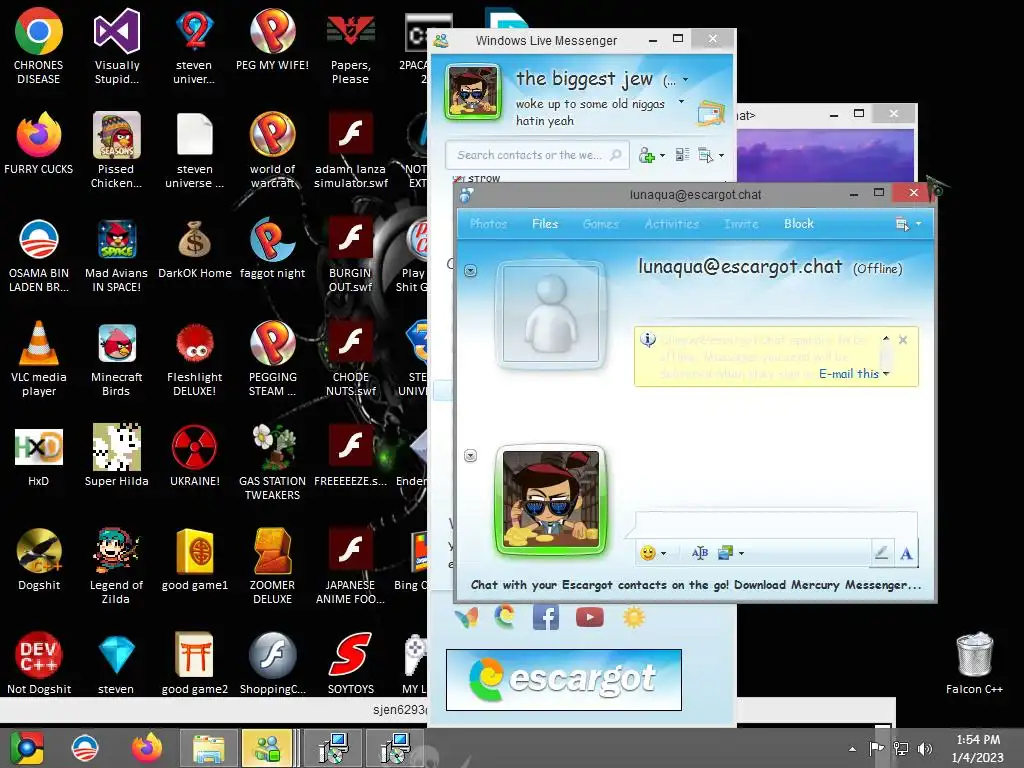Open the Photos tab in chat window
Screen dimensions: 1024x768
tap(488, 224)
